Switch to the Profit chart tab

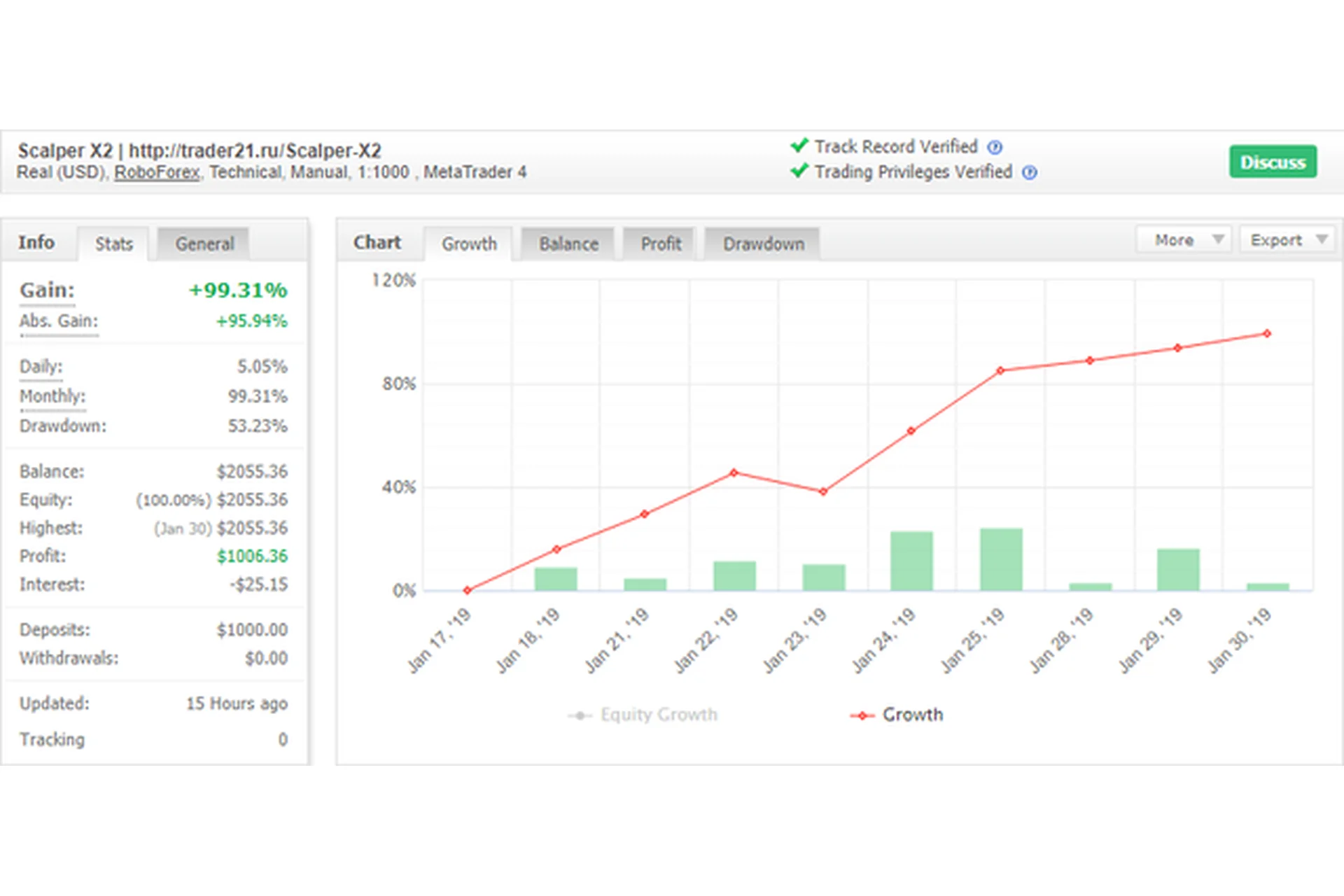tap(660, 244)
